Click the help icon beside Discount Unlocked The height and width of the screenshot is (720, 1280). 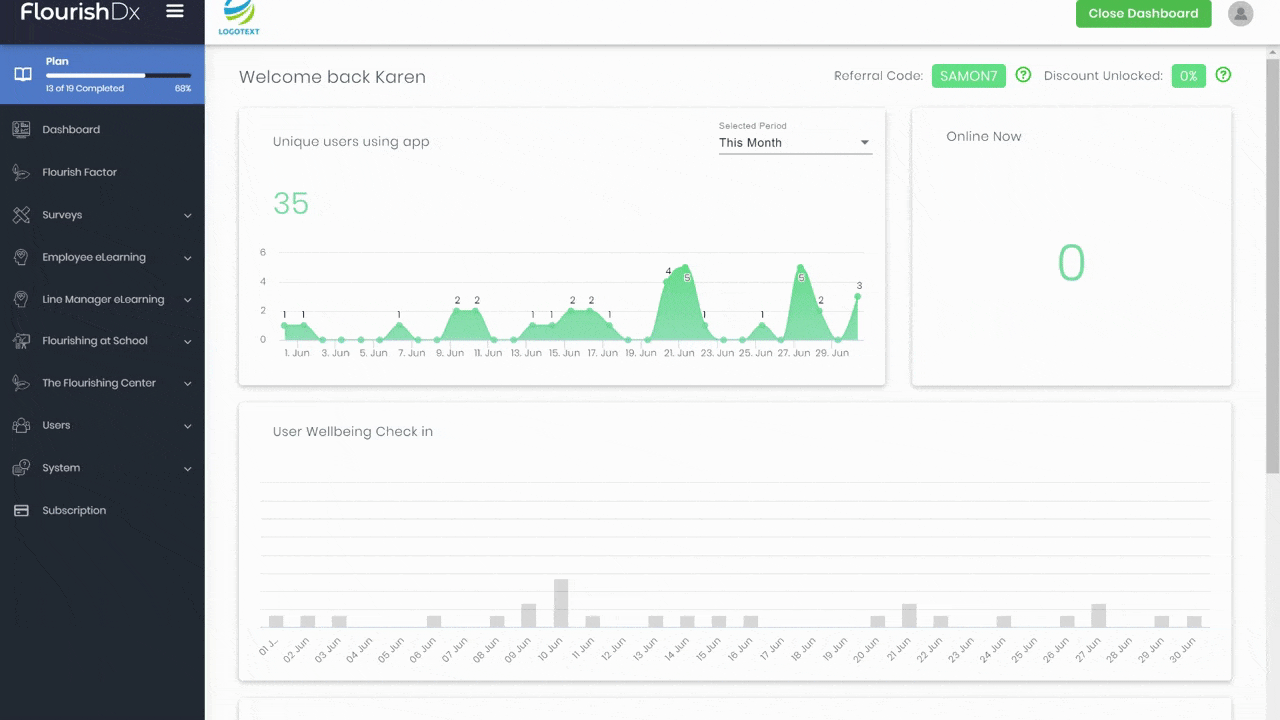tap(1223, 75)
